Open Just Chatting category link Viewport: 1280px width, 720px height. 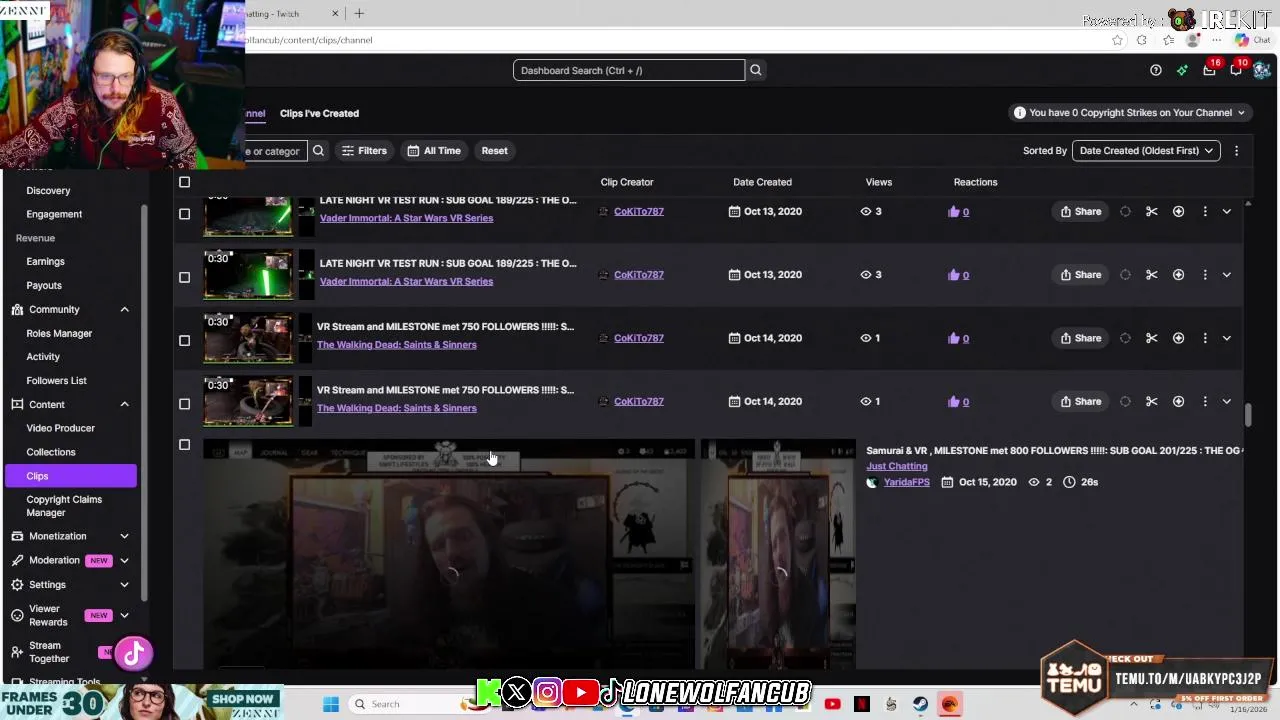coord(896,466)
